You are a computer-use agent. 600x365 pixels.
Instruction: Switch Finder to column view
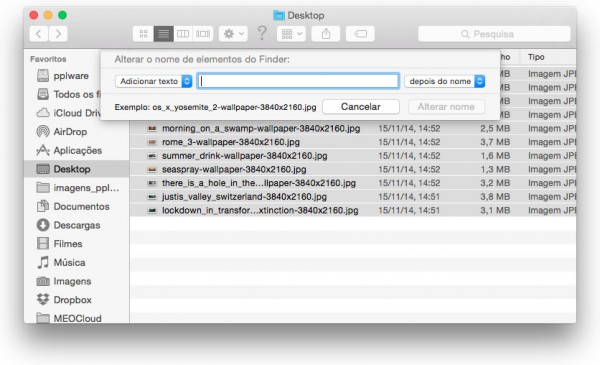click(x=183, y=34)
